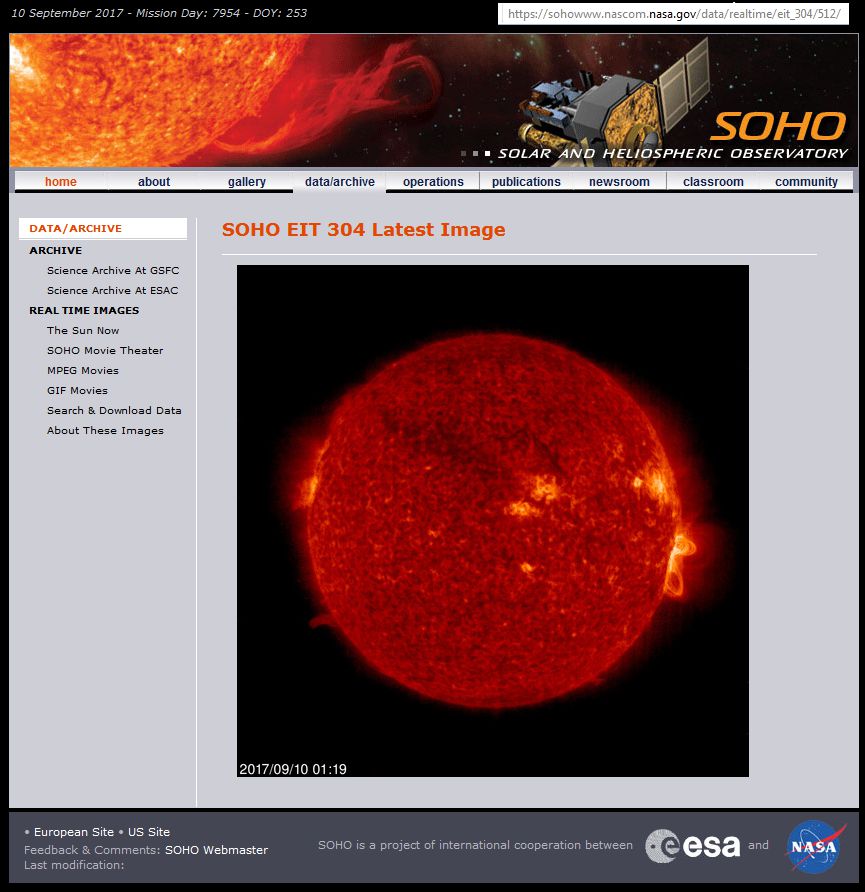The image size is (865, 892).
Task: Click the 10 September 2017 mission day text
Action: pos(159,13)
